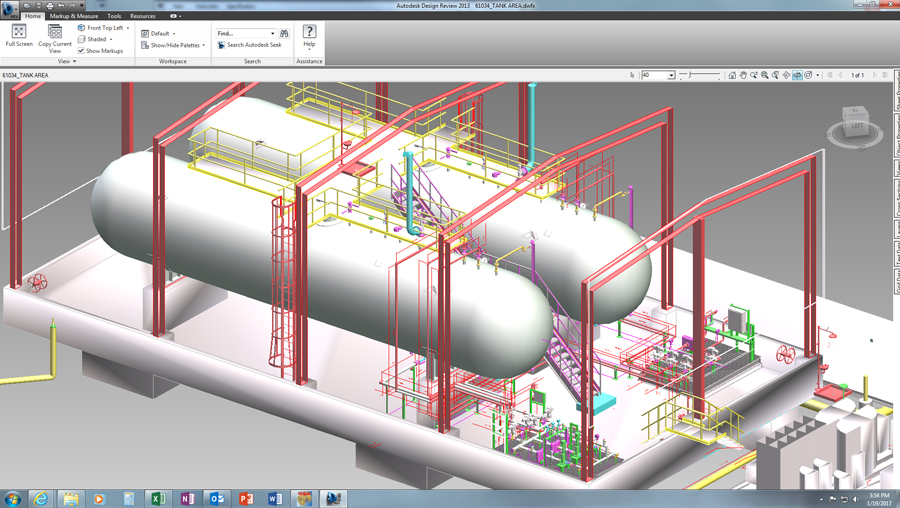Screen dimensions: 900x508
Task: Open the Tools ribbon tab
Action: [114, 16]
